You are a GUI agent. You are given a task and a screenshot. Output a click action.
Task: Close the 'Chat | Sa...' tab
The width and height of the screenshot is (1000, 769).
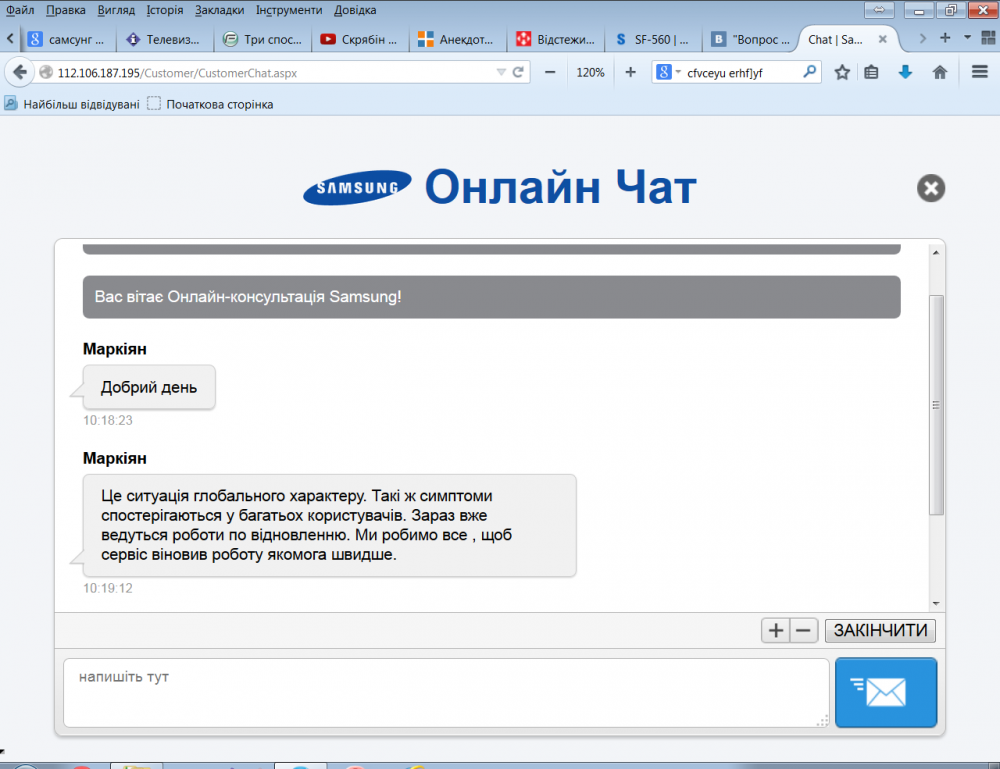[x=883, y=39]
